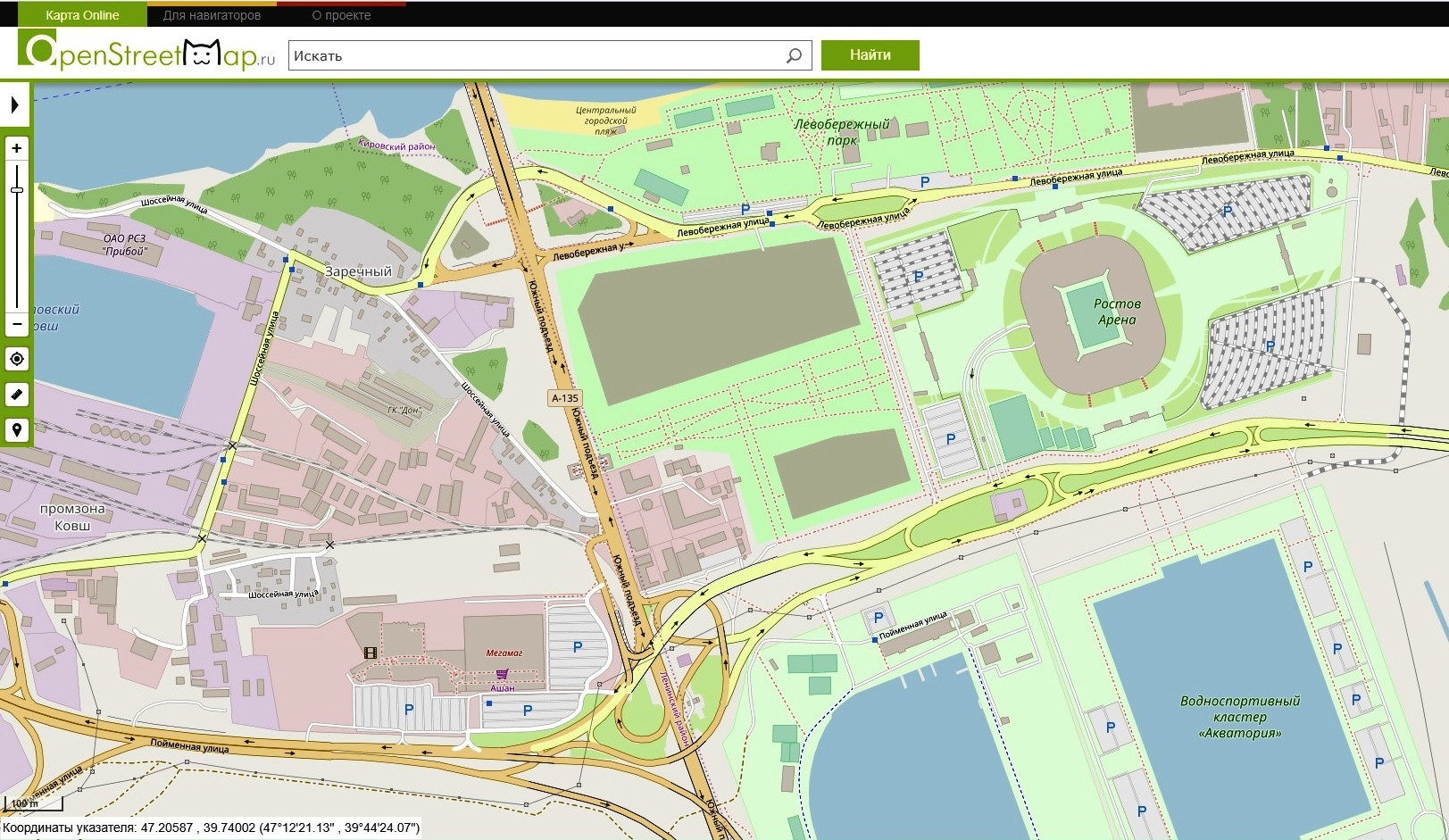The height and width of the screenshot is (840, 1449).
Task: Click the Кировский район label
Action: [396, 146]
